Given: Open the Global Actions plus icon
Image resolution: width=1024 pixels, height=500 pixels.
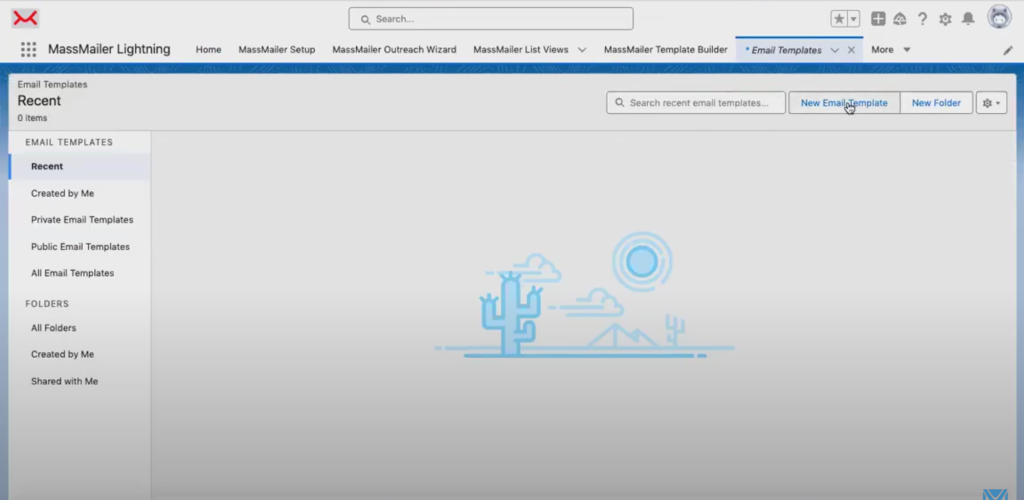Looking at the screenshot, I should click(x=878, y=19).
